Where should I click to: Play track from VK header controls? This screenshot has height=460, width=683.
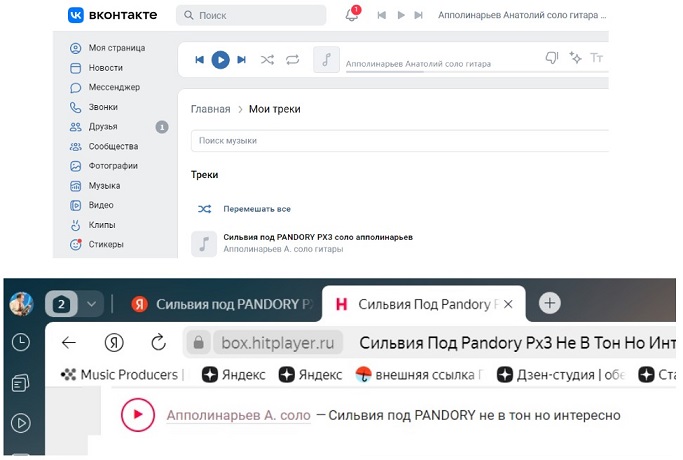[401, 15]
